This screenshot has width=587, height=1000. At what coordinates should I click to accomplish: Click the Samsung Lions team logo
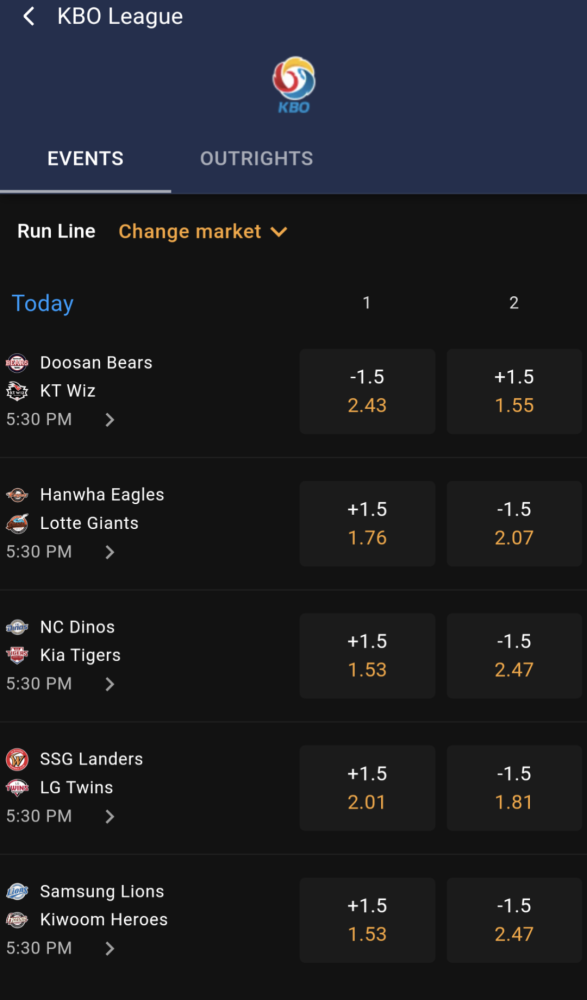point(17,892)
